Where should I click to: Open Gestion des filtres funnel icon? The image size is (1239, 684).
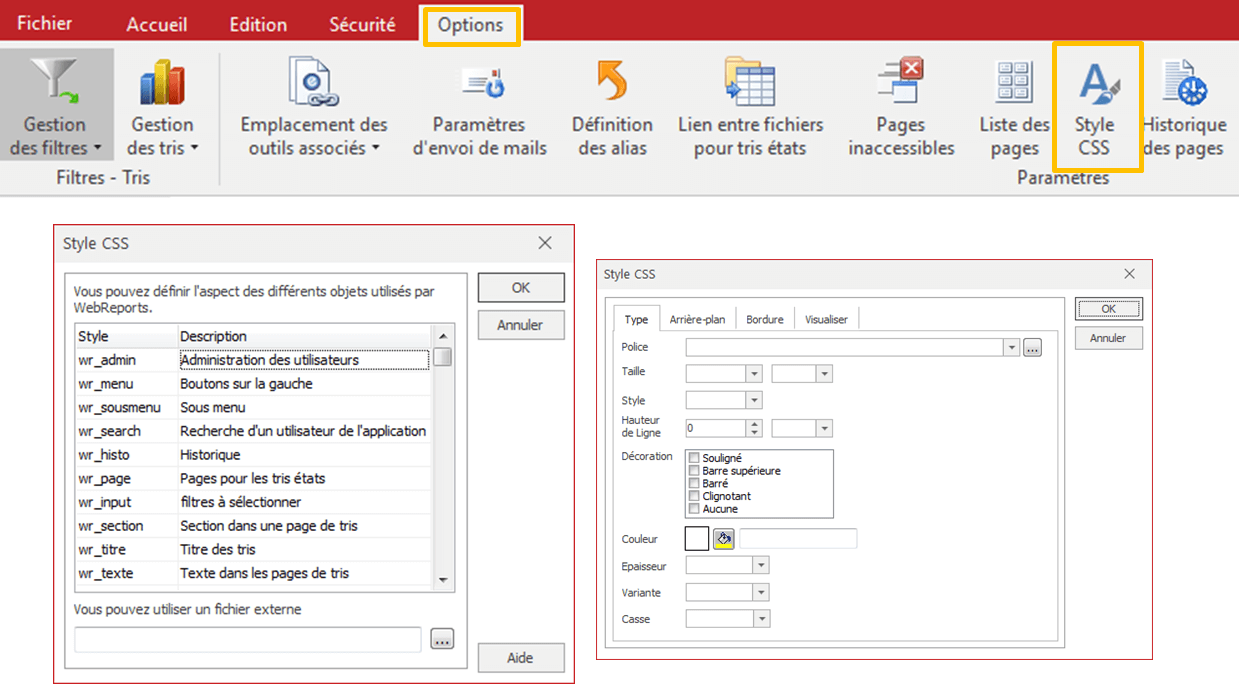[55, 82]
